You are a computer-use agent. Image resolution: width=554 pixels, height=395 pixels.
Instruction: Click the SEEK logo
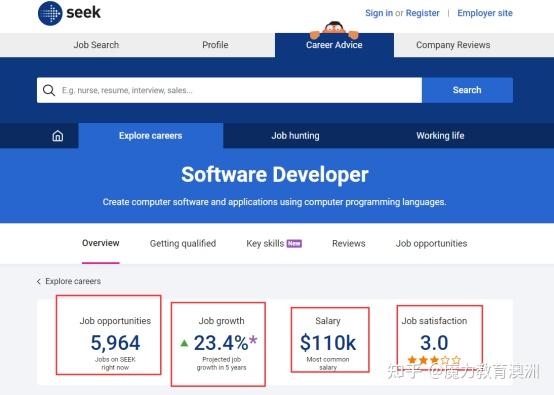pos(69,13)
